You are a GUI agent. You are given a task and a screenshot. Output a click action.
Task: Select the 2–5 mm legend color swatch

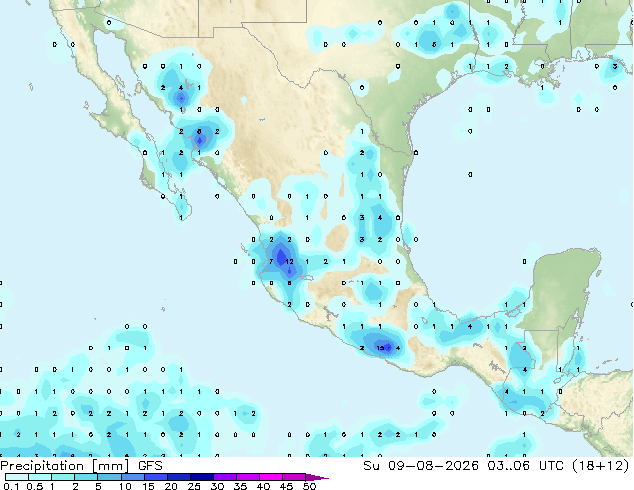point(86,477)
